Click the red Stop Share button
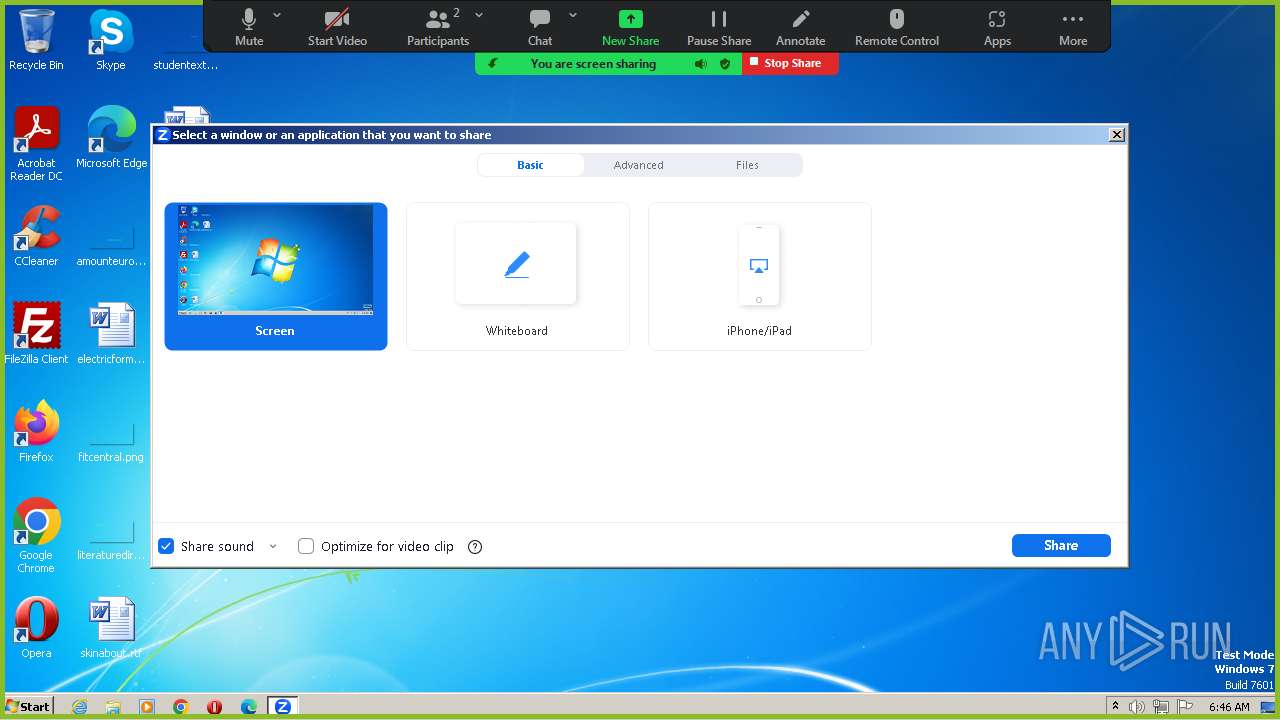The height and width of the screenshot is (720, 1280). click(x=790, y=63)
